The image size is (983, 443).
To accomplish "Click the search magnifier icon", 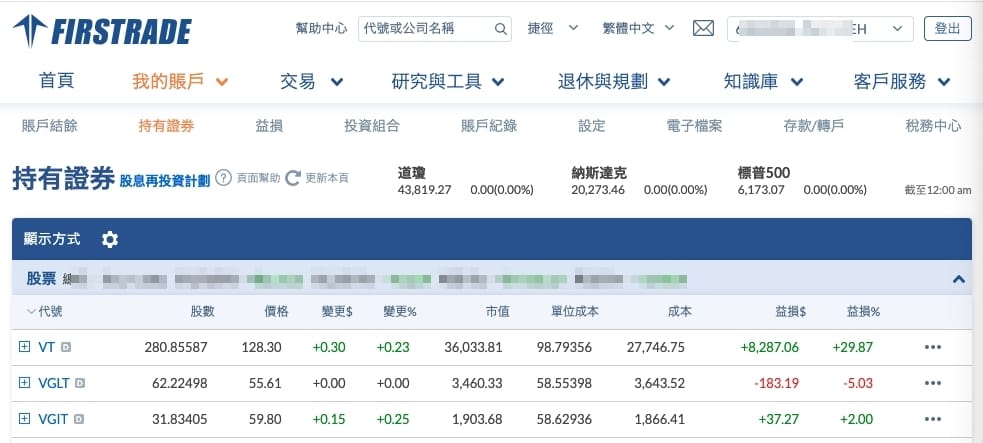I will [x=500, y=29].
